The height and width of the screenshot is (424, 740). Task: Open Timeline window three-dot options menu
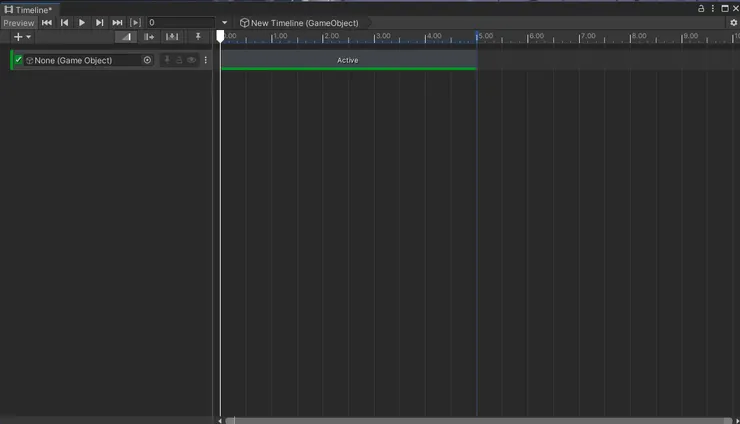tap(713, 8)
